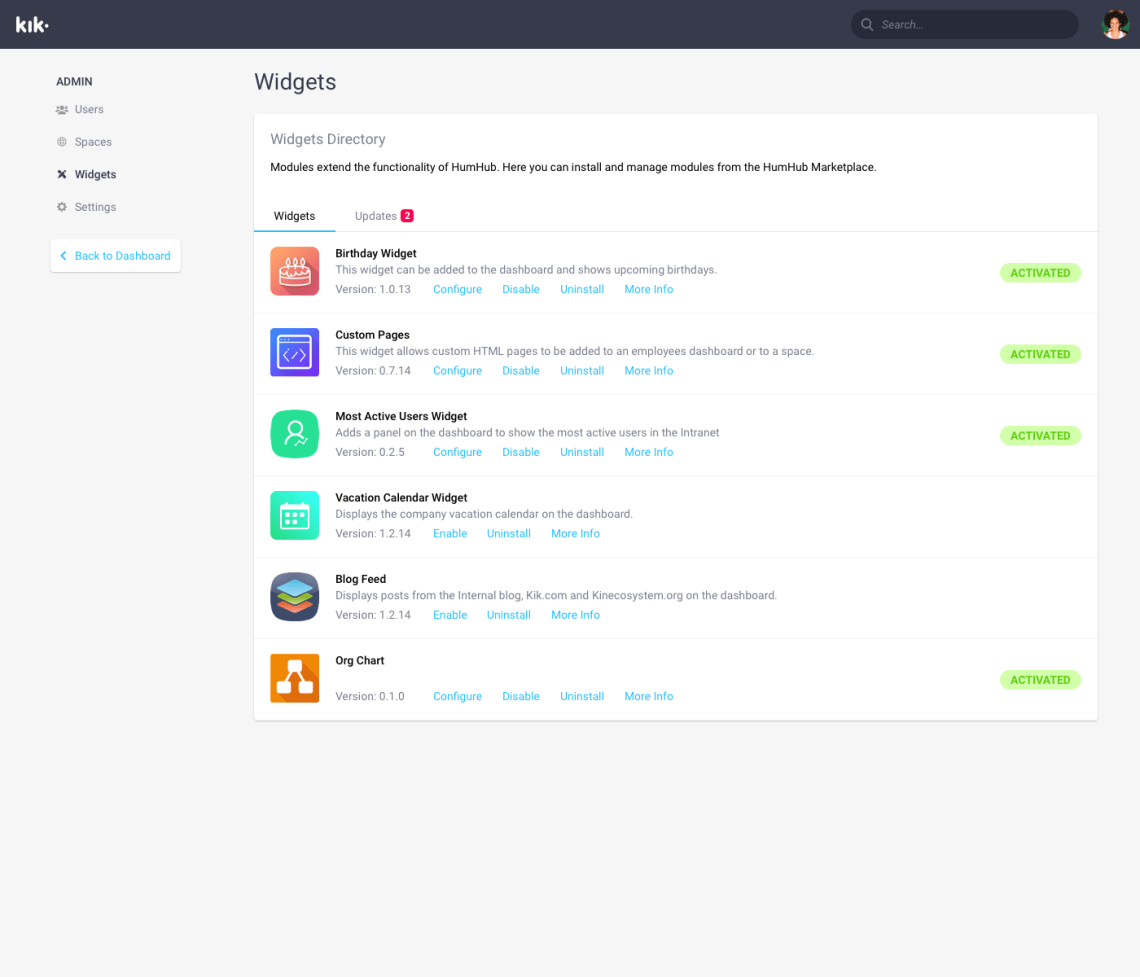Disable the Birthday Widget

520,289
